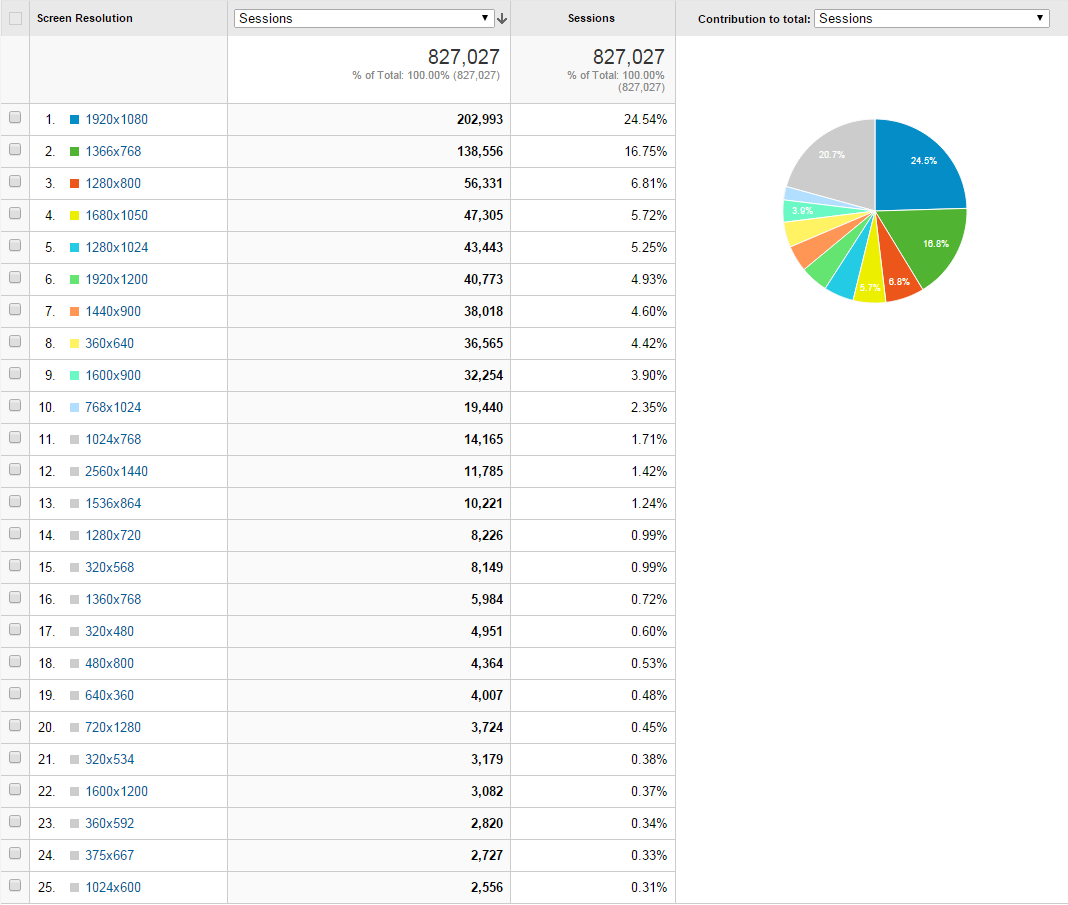1068x905 pixels.
Task: Check the 2560x1440 row checkbox
Action: 15,470
